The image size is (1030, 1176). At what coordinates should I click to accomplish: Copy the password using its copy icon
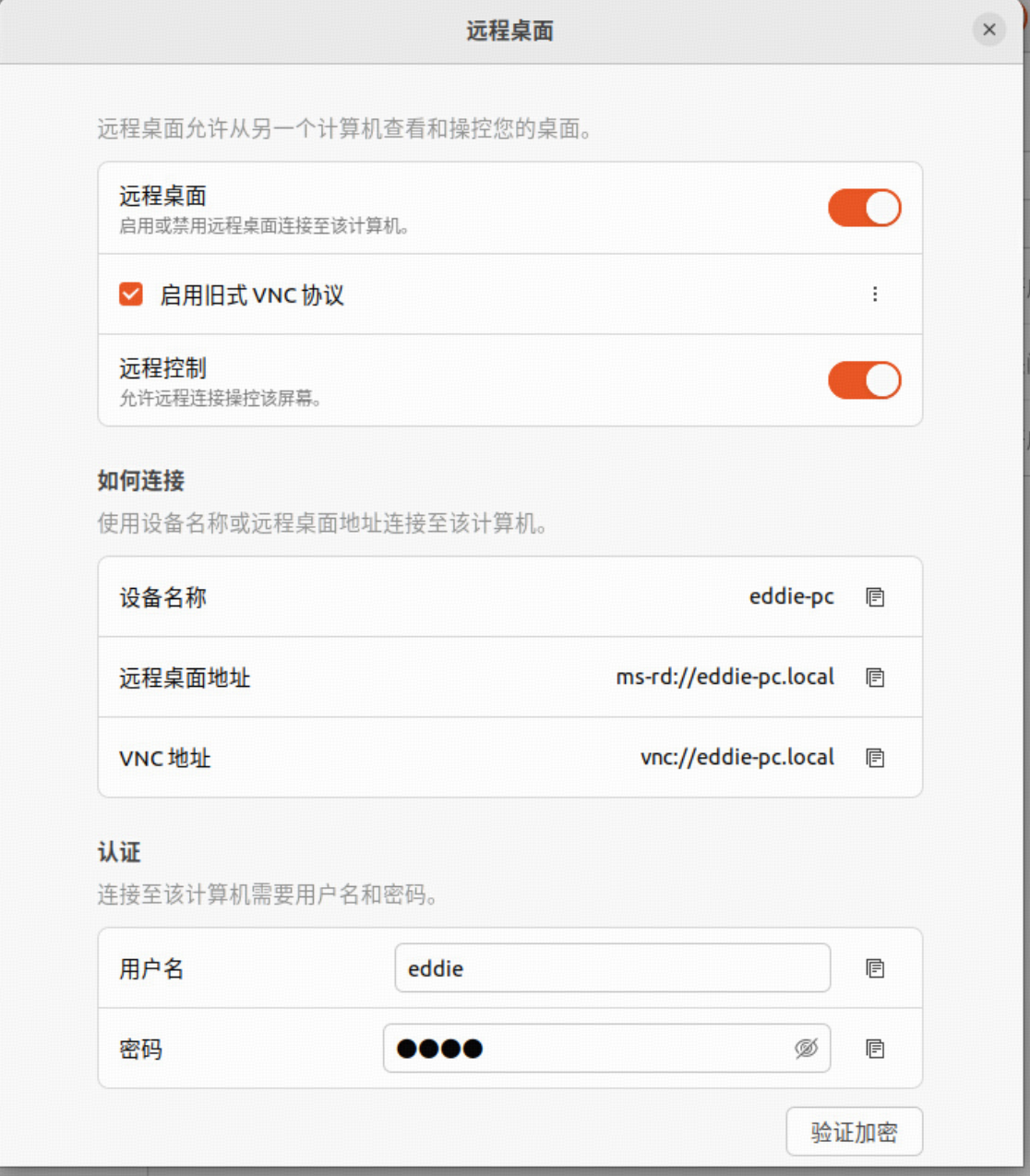[x=875, y=1049]
